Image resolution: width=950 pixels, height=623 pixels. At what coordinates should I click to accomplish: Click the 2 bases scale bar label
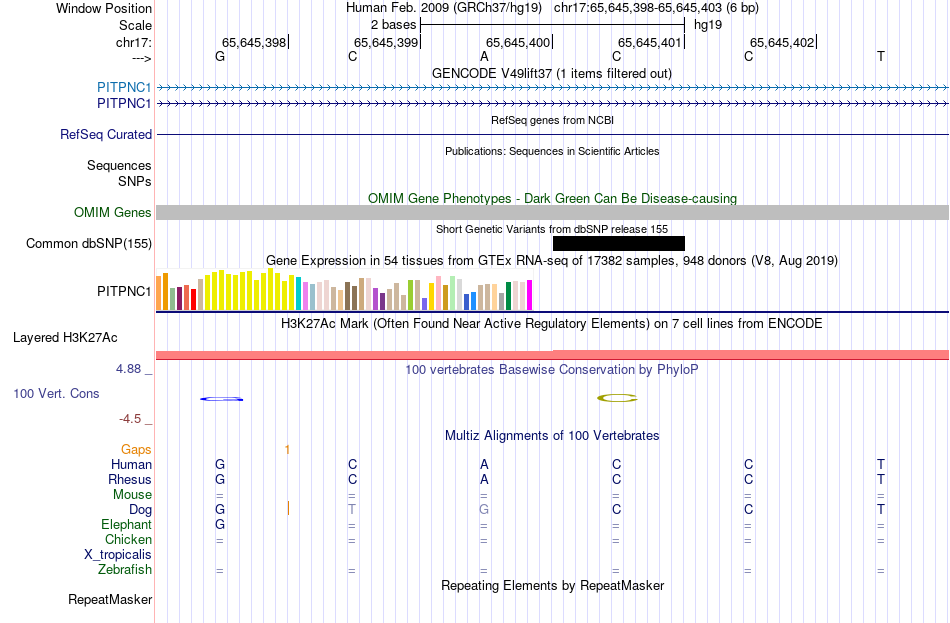pyautogui.click(x=394, y=25)
